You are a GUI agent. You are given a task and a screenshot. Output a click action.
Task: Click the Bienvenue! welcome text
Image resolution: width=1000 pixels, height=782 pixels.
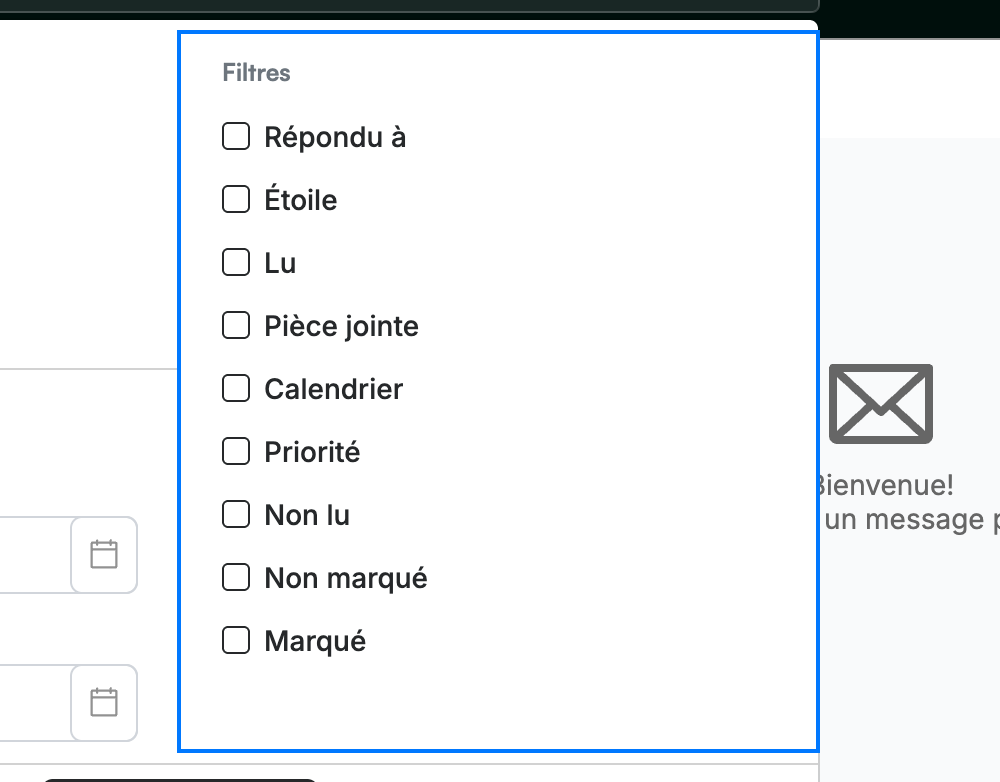[886, 485]
